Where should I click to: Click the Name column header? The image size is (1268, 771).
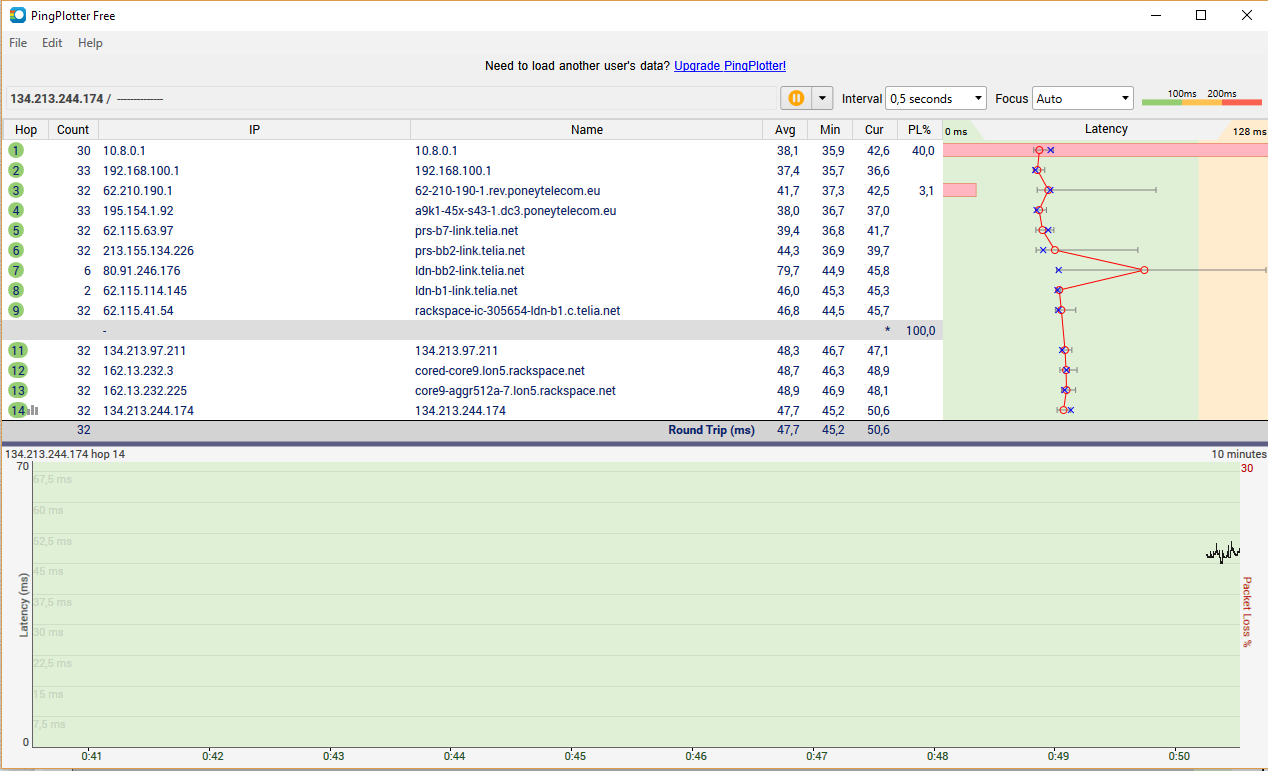[x=587, y=130]
